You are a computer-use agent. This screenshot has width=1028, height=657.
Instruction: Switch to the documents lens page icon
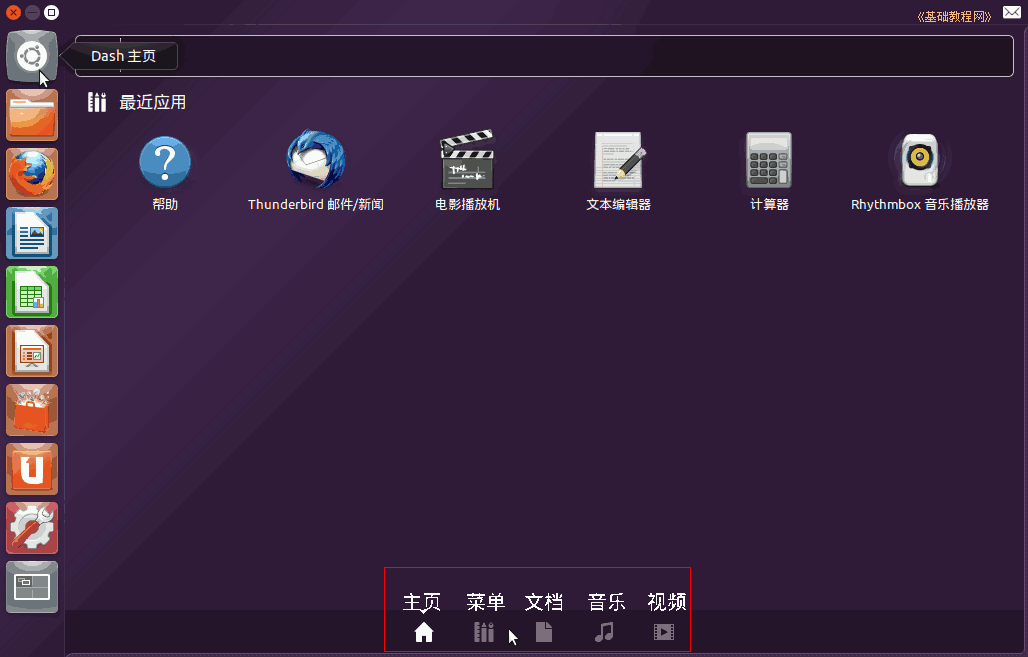pyautogui.click(x=544, y=632)
